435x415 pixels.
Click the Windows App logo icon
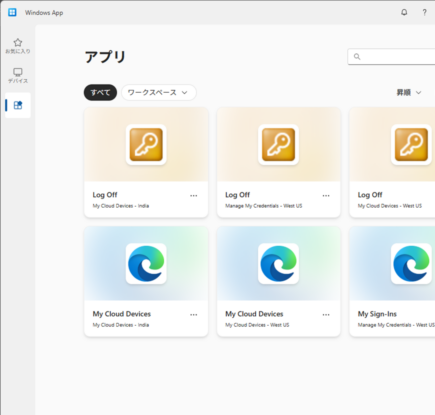12,13
